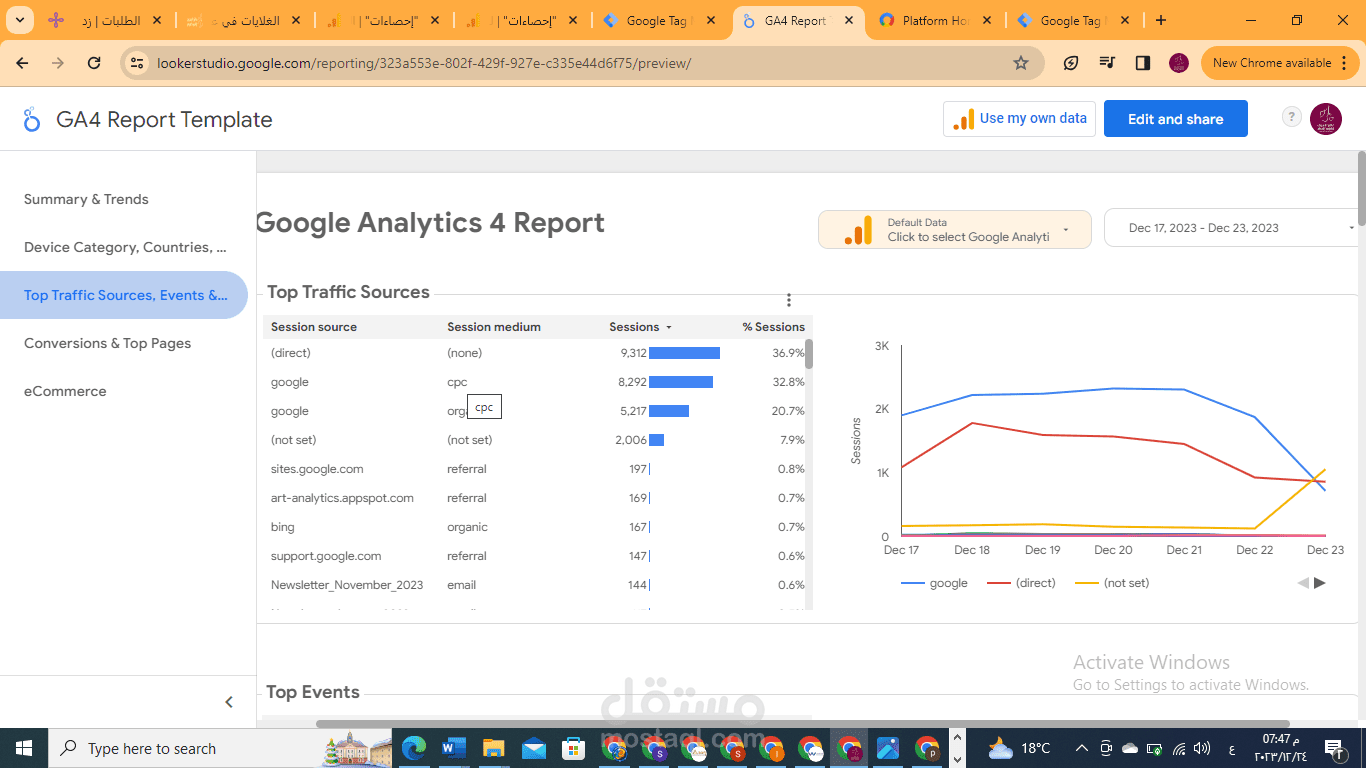Viewport: 1366px width, 768px height.
Task: Open the Windows Start menu
Action: pos(24,748)
